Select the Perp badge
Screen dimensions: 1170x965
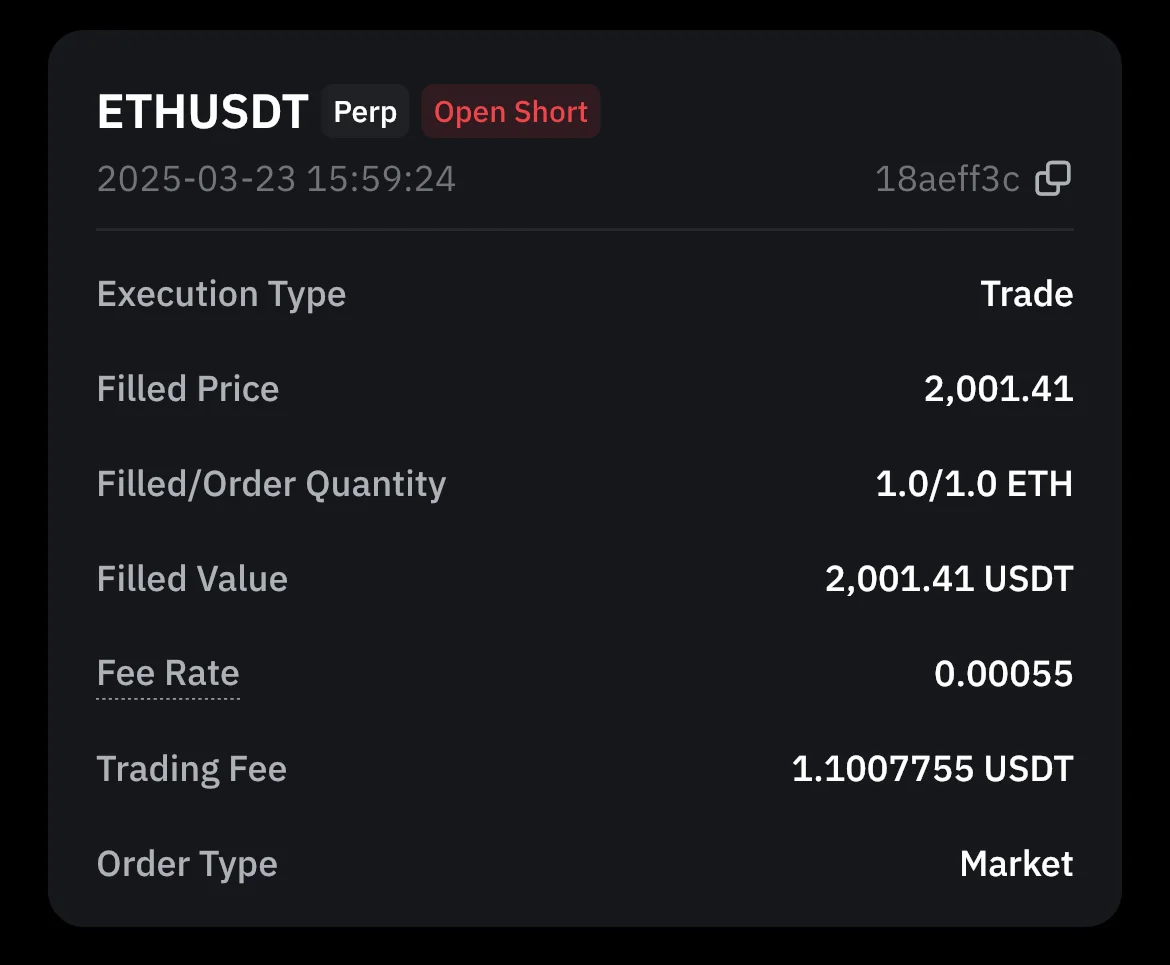tap(365, 112)
